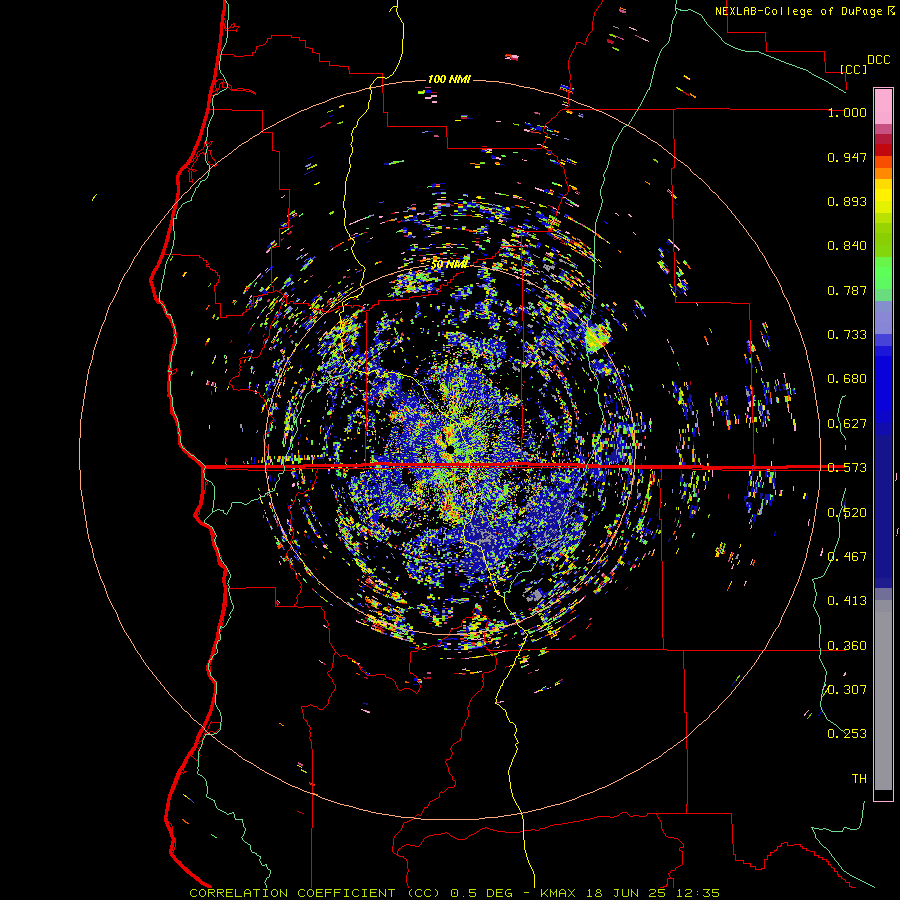
Task: Pick the pink swatch at top of color scale
Action: [883, 106]
